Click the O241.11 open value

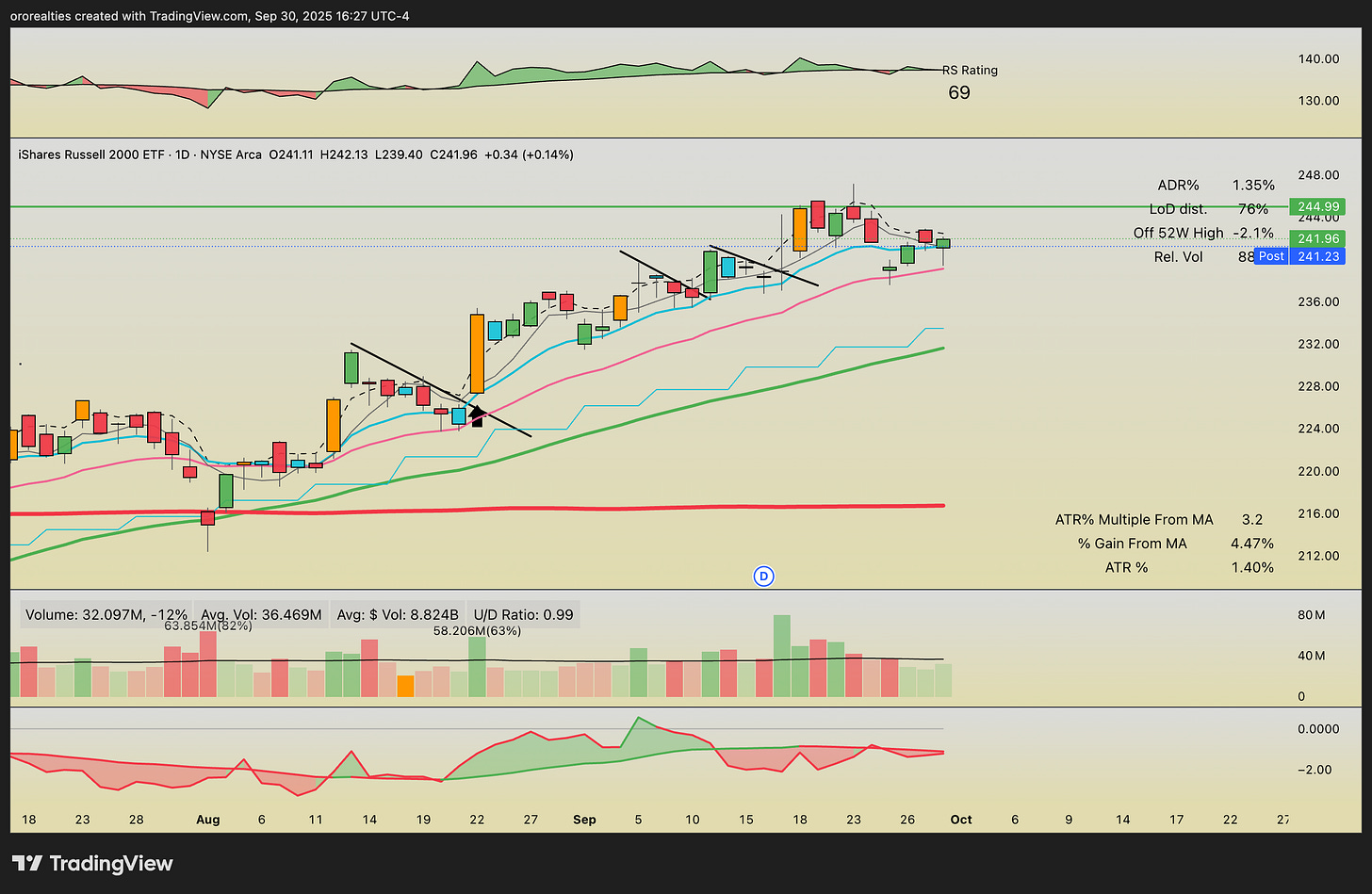(x=292, y=154)
